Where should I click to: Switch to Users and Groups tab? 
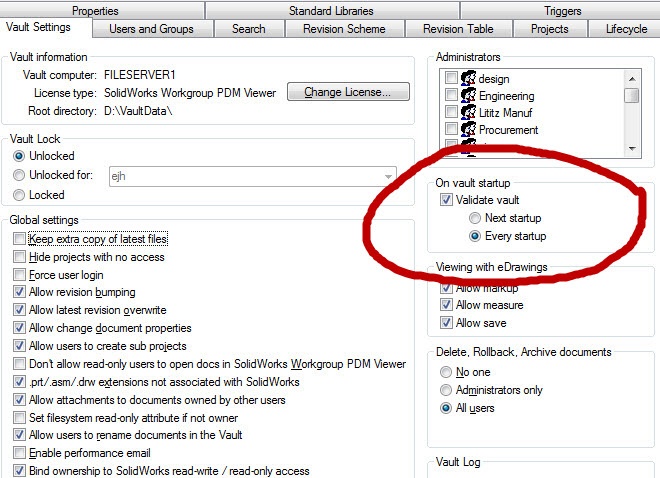point(152,29)
